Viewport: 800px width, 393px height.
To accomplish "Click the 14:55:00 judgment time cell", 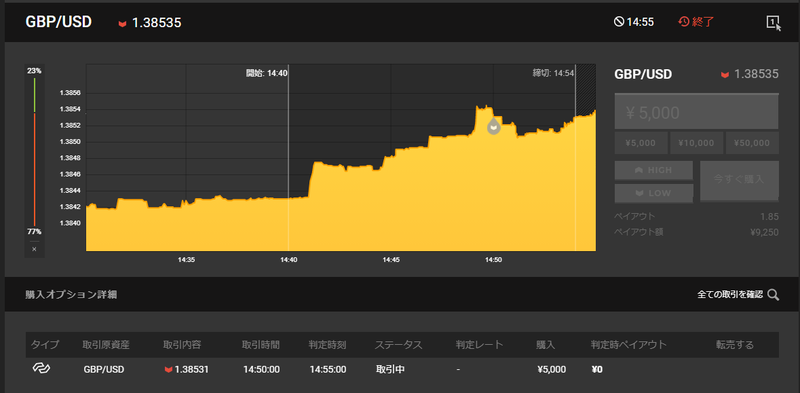I will click(x=328, y=370).
